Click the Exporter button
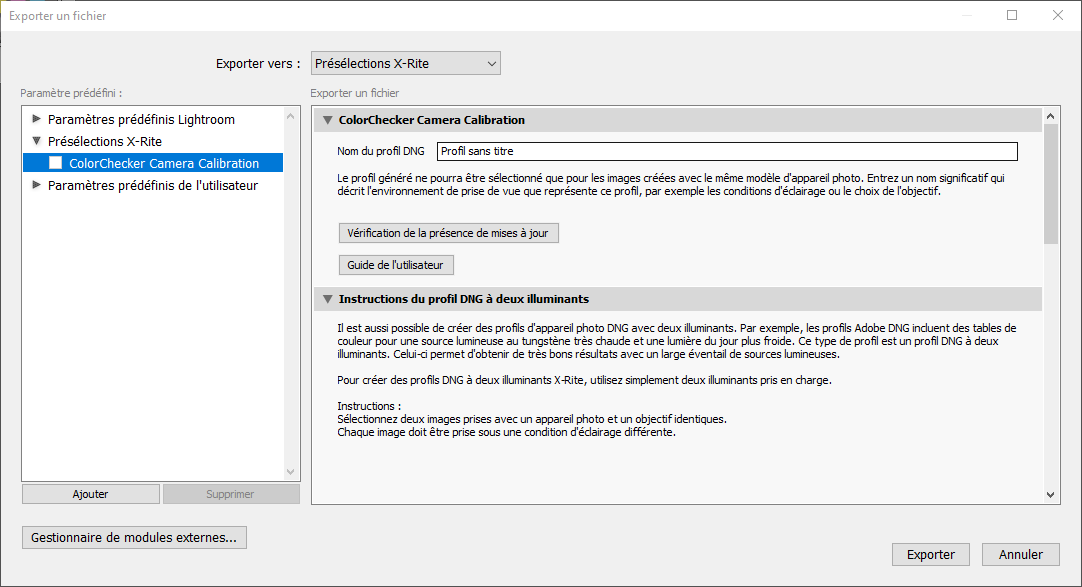 click(931, 555)
